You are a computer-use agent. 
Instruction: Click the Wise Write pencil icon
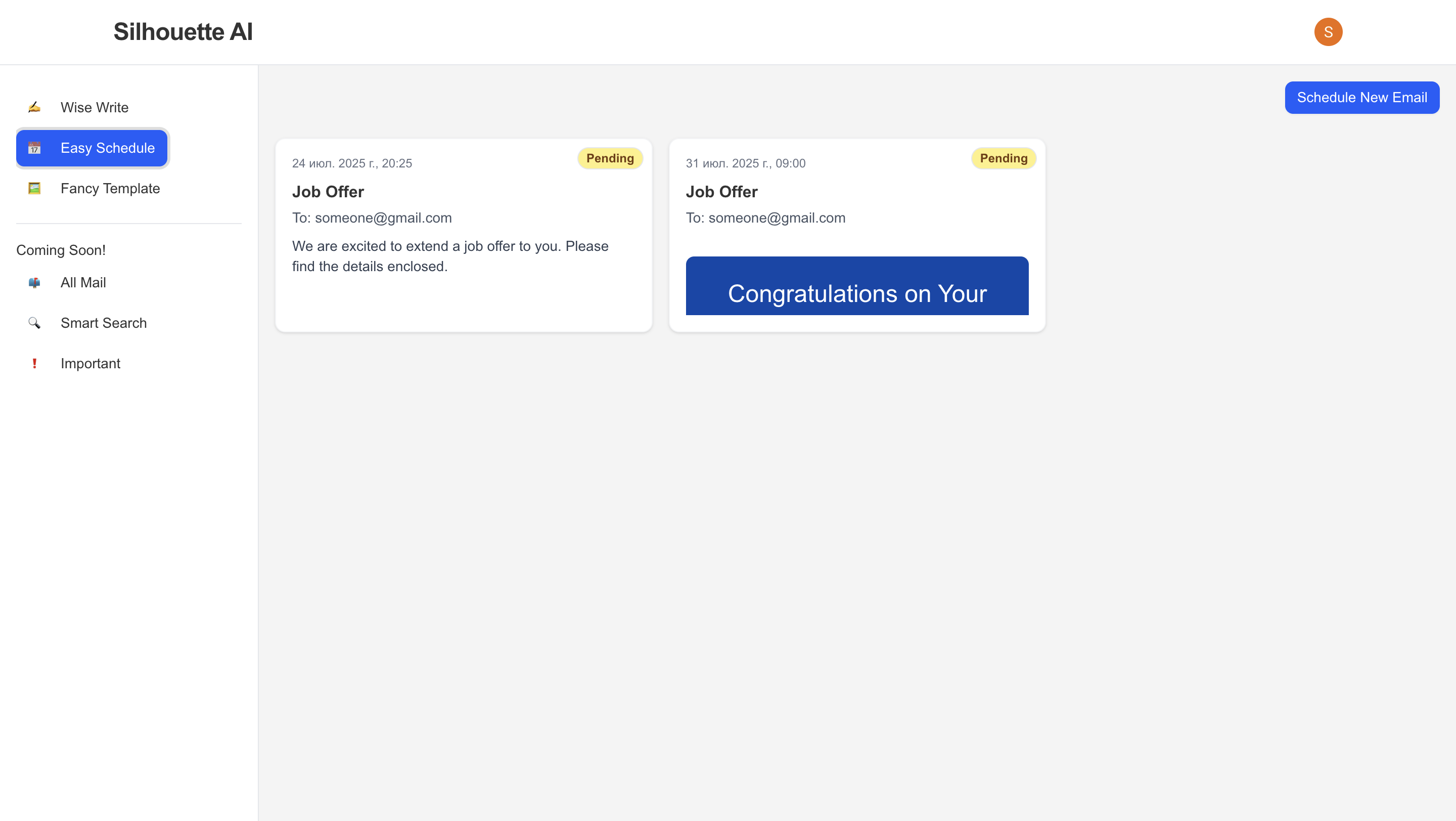pos(34,107)
